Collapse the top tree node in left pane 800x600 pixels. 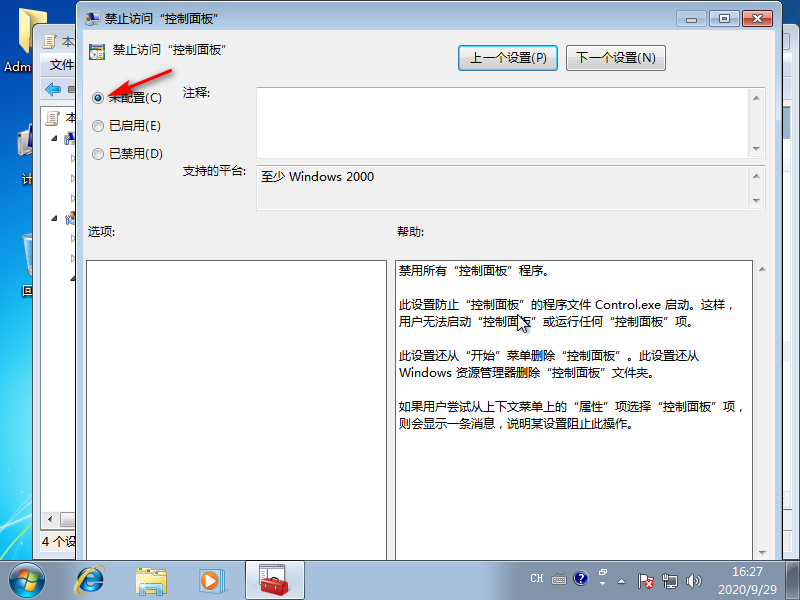(x=55, y=138)
